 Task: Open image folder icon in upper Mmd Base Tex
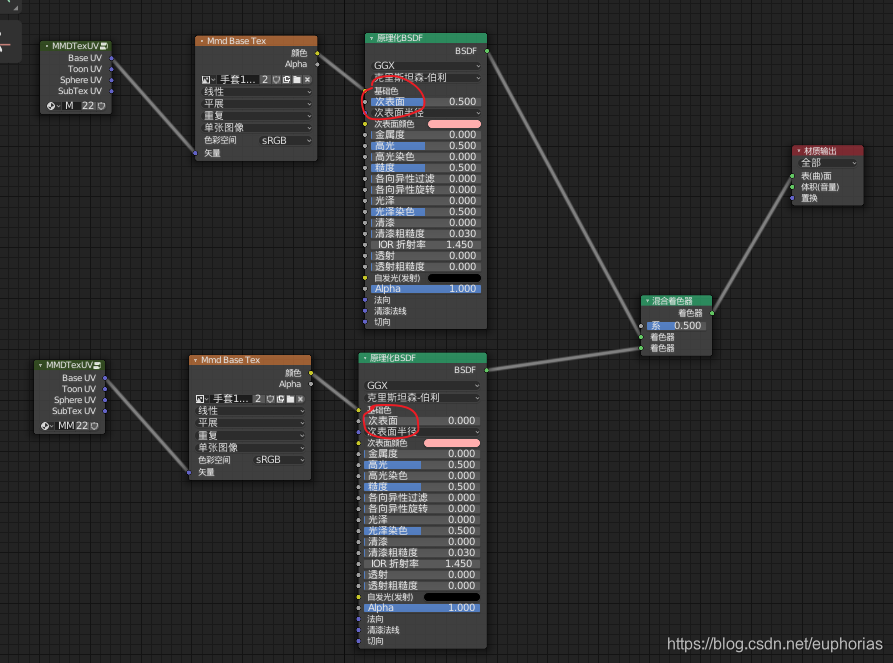pos(297,80)
